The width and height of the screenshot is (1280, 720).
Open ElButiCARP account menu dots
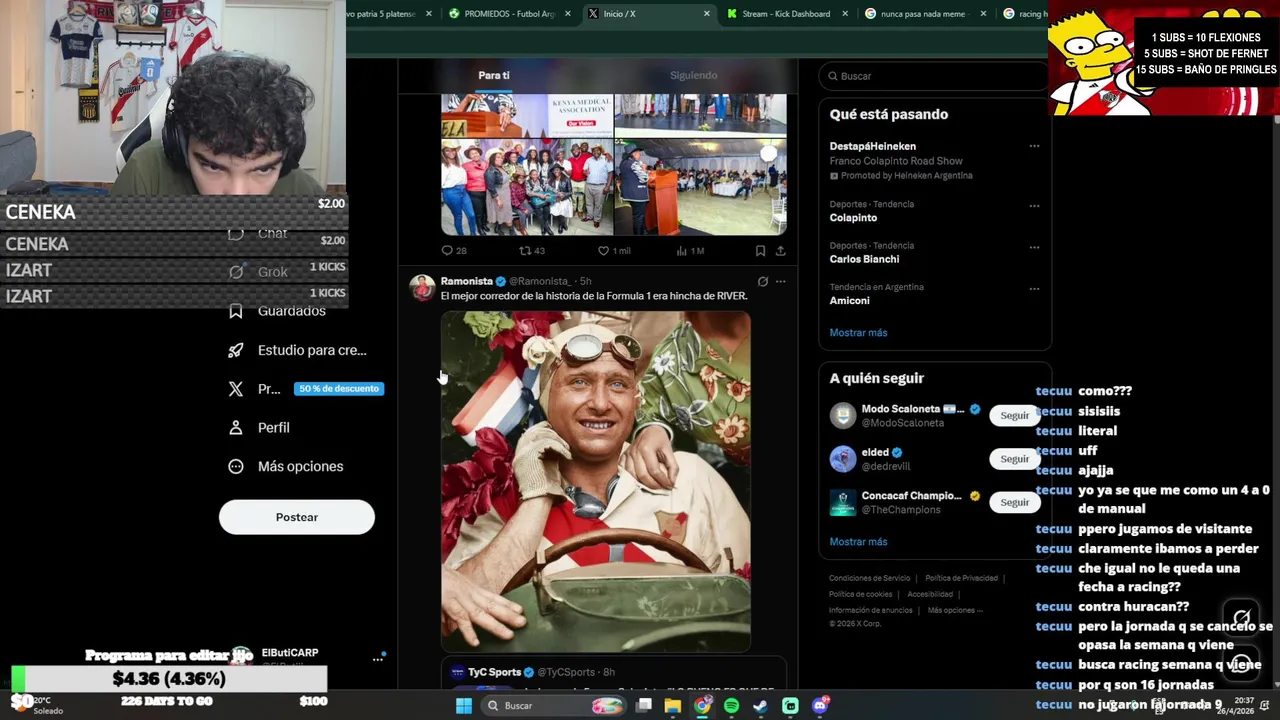click(377, 659)
